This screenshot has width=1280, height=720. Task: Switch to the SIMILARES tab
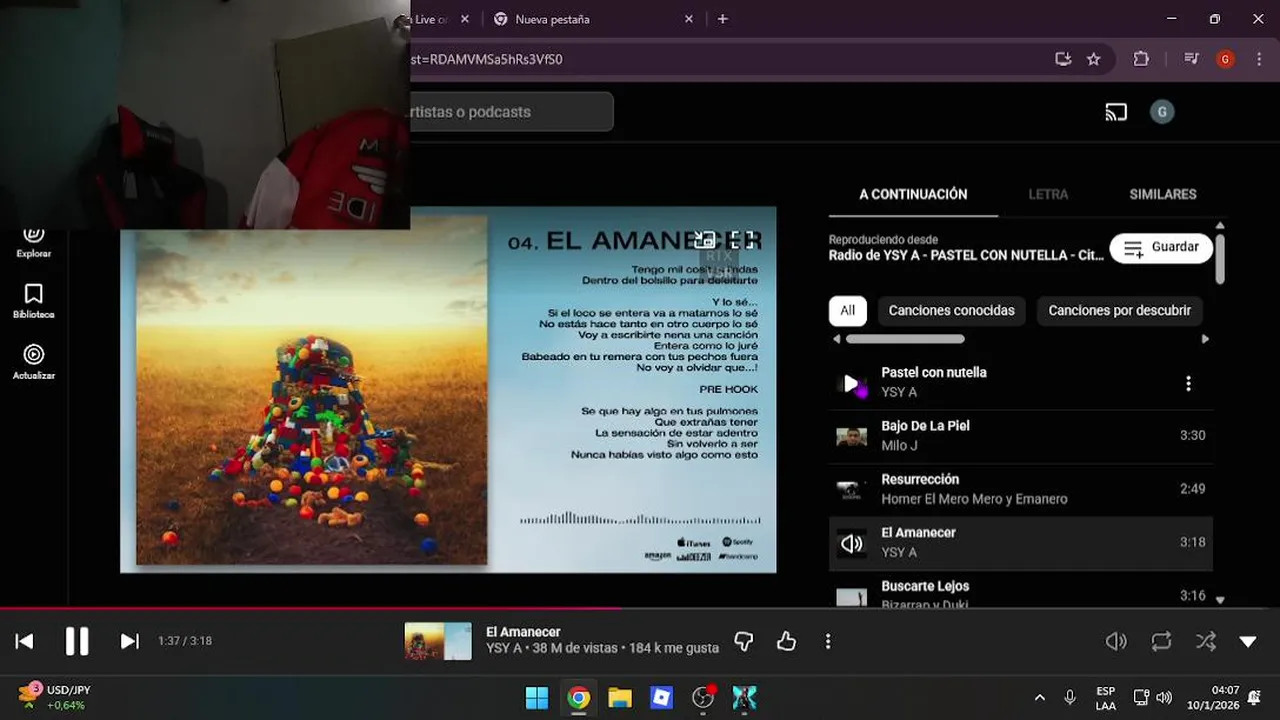click(x=1163, y=194)
